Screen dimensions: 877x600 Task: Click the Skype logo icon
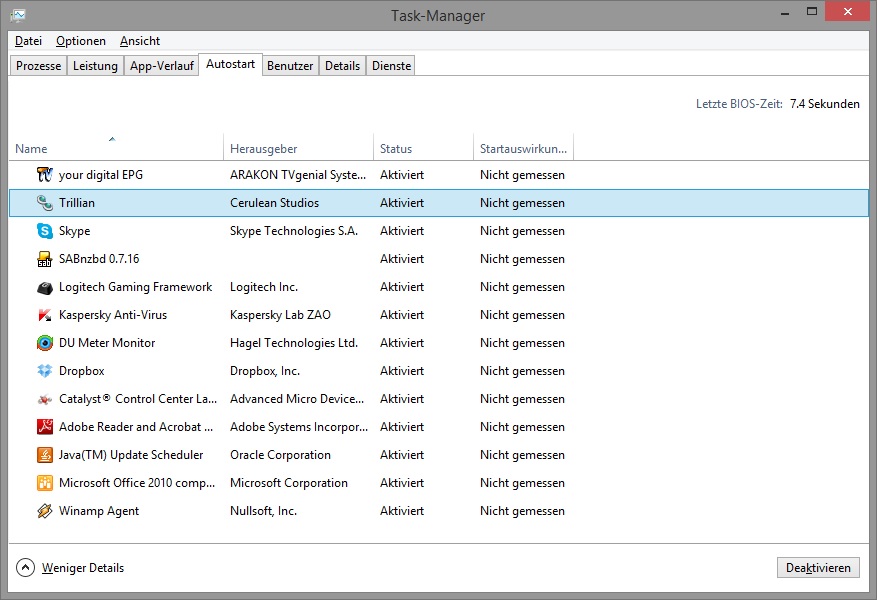coord(45,230)
